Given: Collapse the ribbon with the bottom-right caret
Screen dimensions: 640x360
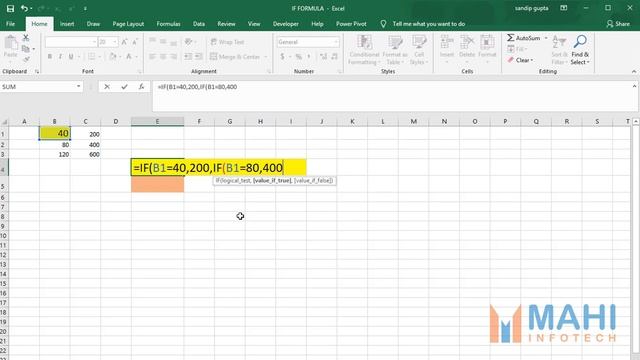Looking at the screenshot, I should point(634,71).
